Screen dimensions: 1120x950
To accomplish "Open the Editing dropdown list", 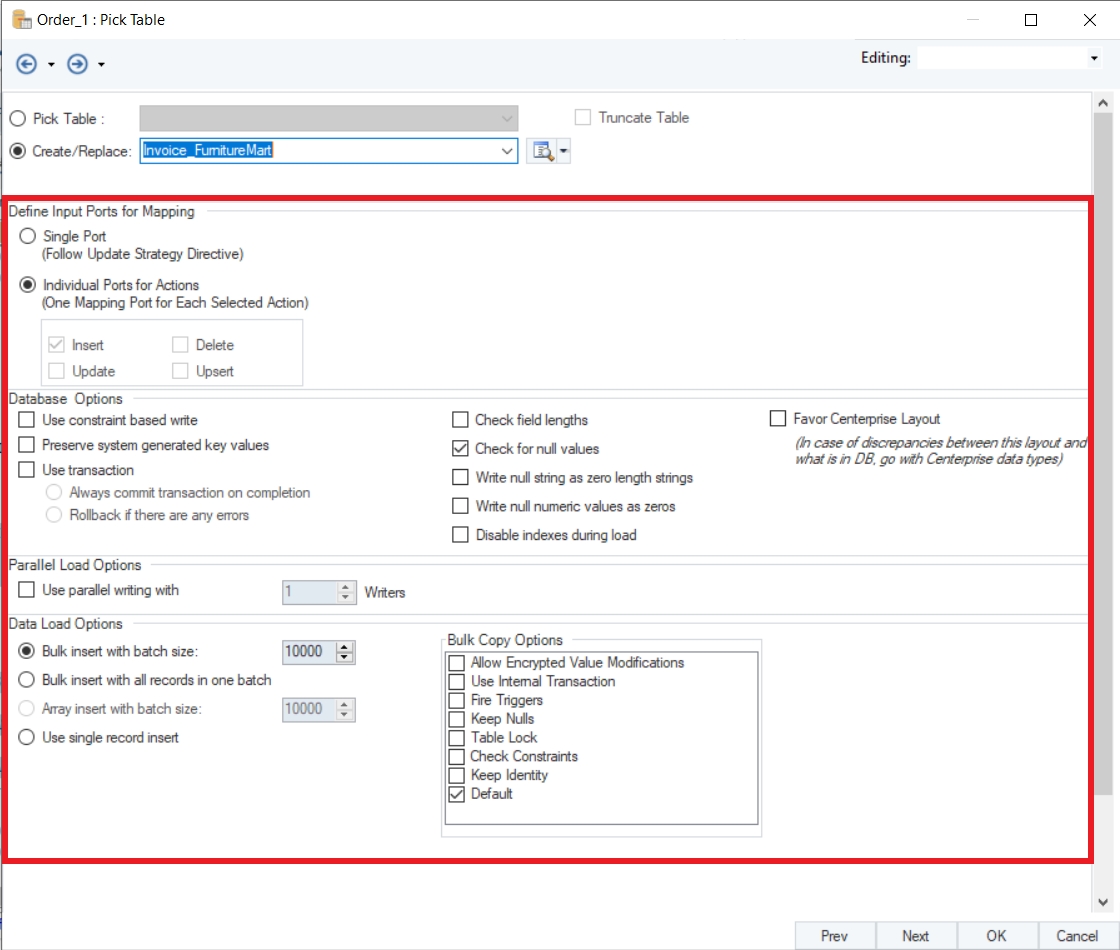I will pyautogui.click(x=1093, y=59).
